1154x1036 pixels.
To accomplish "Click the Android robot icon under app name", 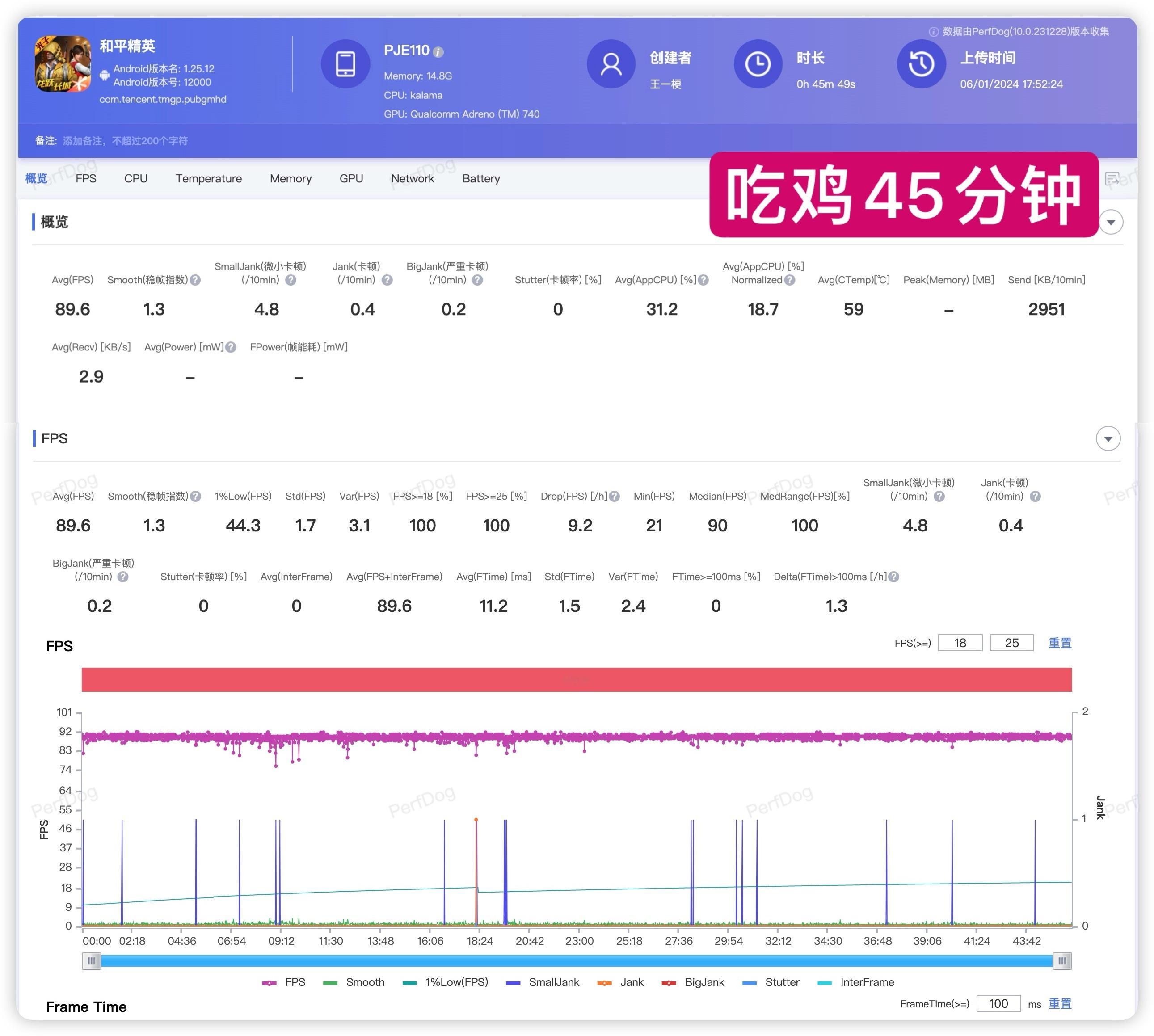I will (104, 75).
